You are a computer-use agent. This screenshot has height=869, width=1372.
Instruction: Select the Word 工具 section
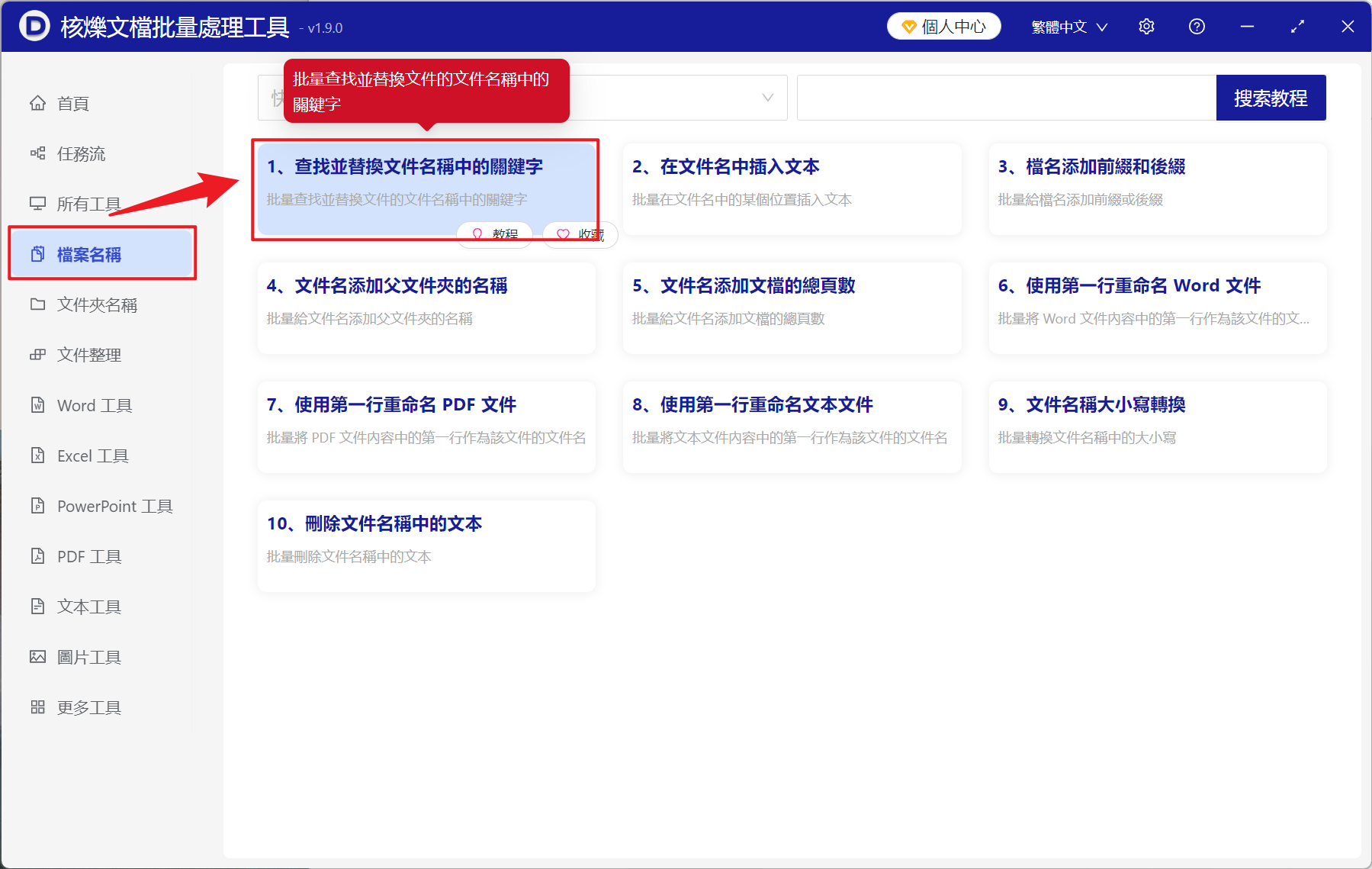coord(92,405)
